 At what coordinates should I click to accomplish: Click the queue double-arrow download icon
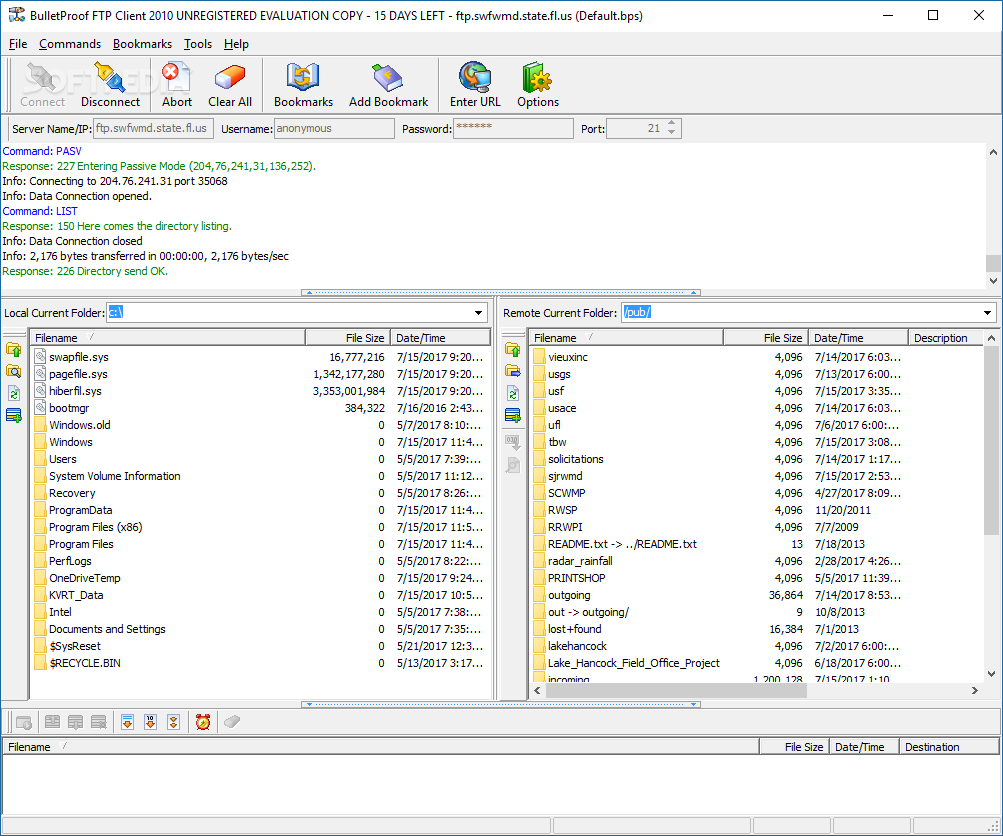173,722
